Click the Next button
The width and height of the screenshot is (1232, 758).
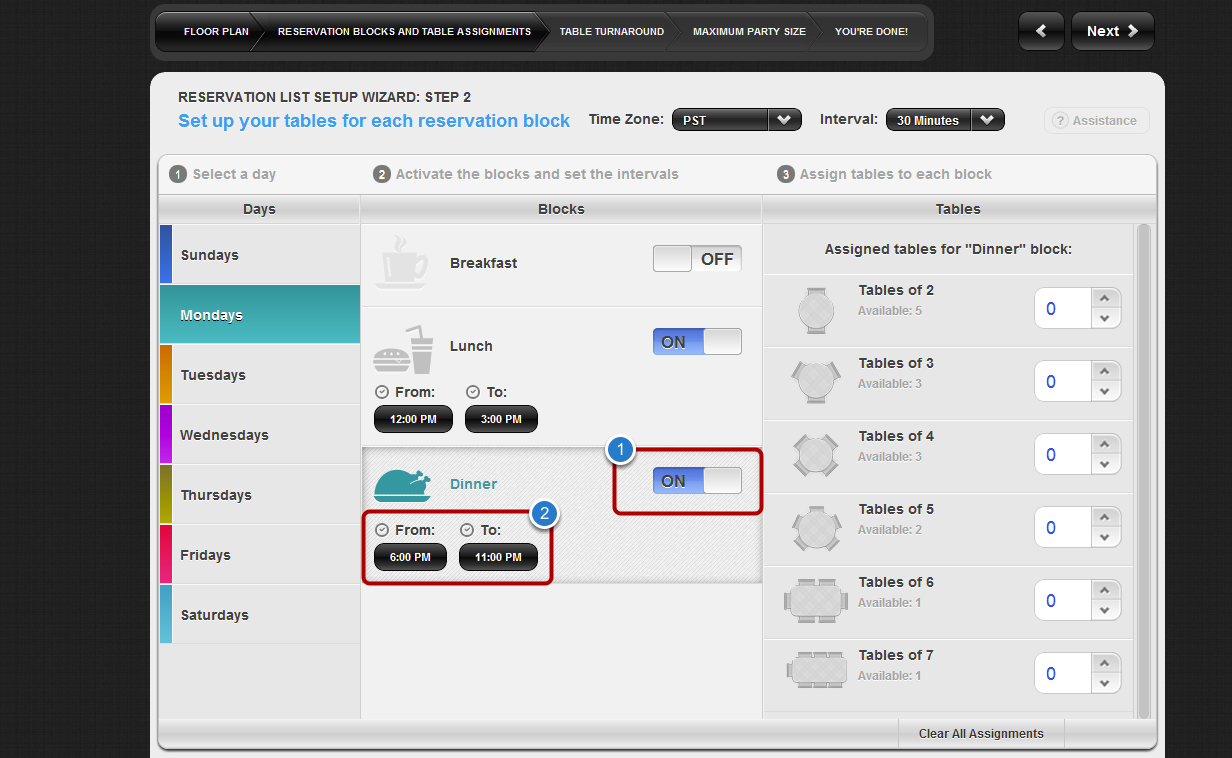pos(1112,31)
